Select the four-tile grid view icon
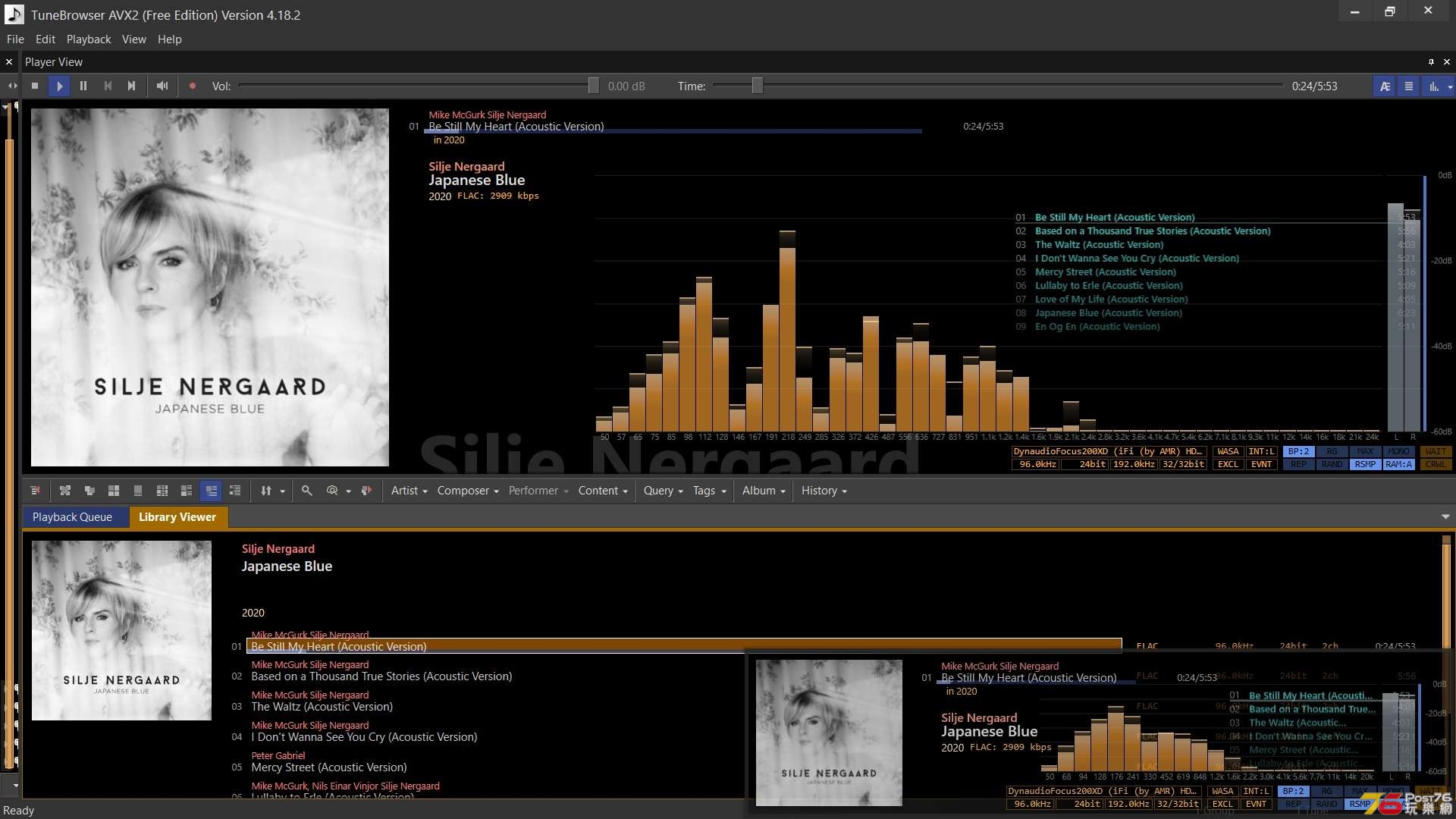The height and width of the screenshot is (819, 1456). coord(114,491)
